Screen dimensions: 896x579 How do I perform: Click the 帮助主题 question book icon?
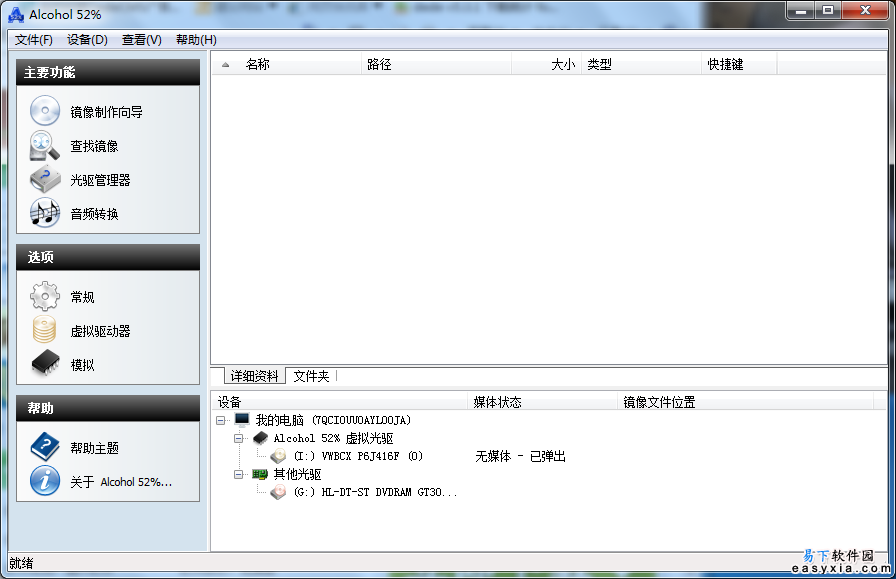pyautogui.click(x=45, y=447)
